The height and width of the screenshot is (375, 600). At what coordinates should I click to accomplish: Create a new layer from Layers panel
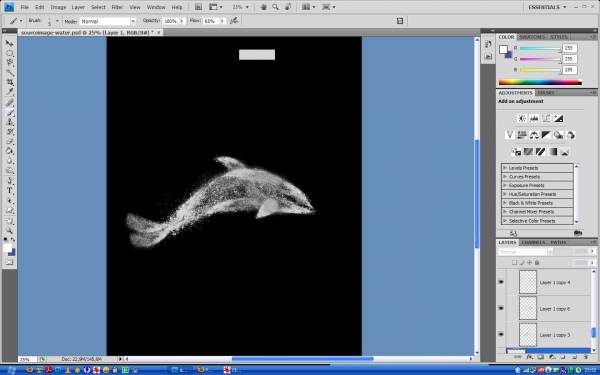pos(574,357)
